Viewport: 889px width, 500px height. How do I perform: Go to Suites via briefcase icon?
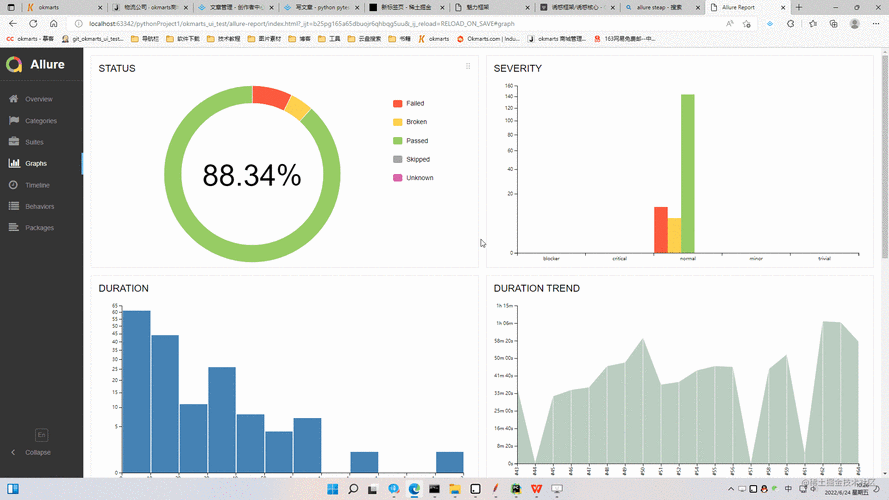(14, 142)
